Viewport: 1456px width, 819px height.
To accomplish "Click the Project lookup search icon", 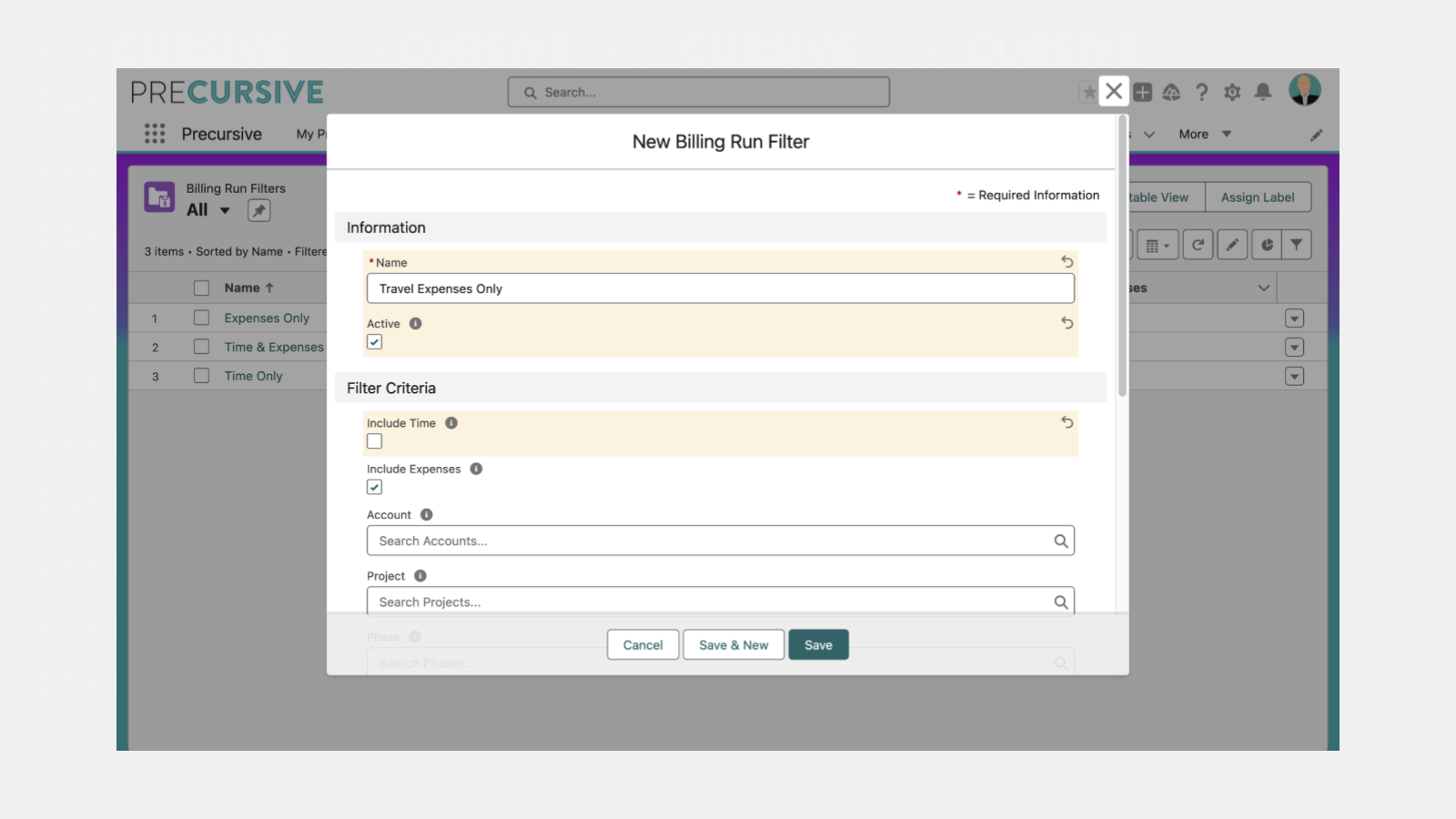I will pyautogui.click(x=1060, y=602).
